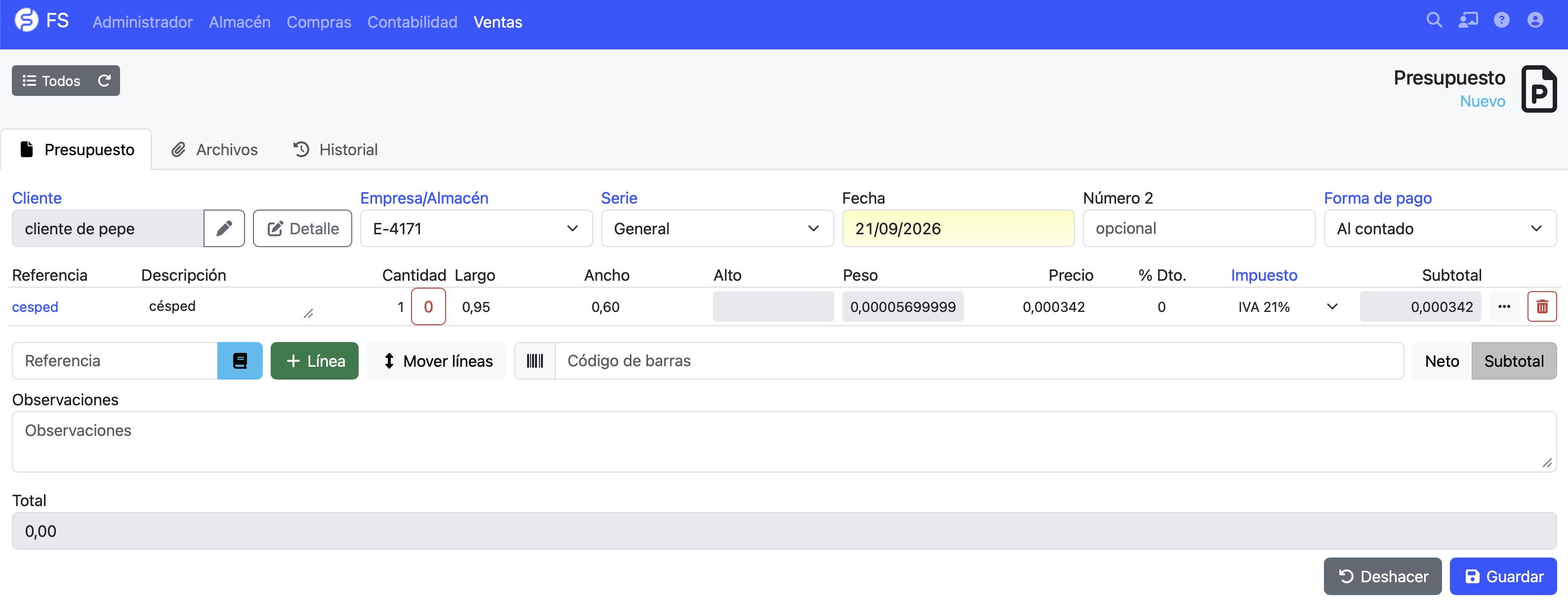Screen dimensions: 1568x603
Task: Click the % Dto. value 0
Action: point(1162,306)
